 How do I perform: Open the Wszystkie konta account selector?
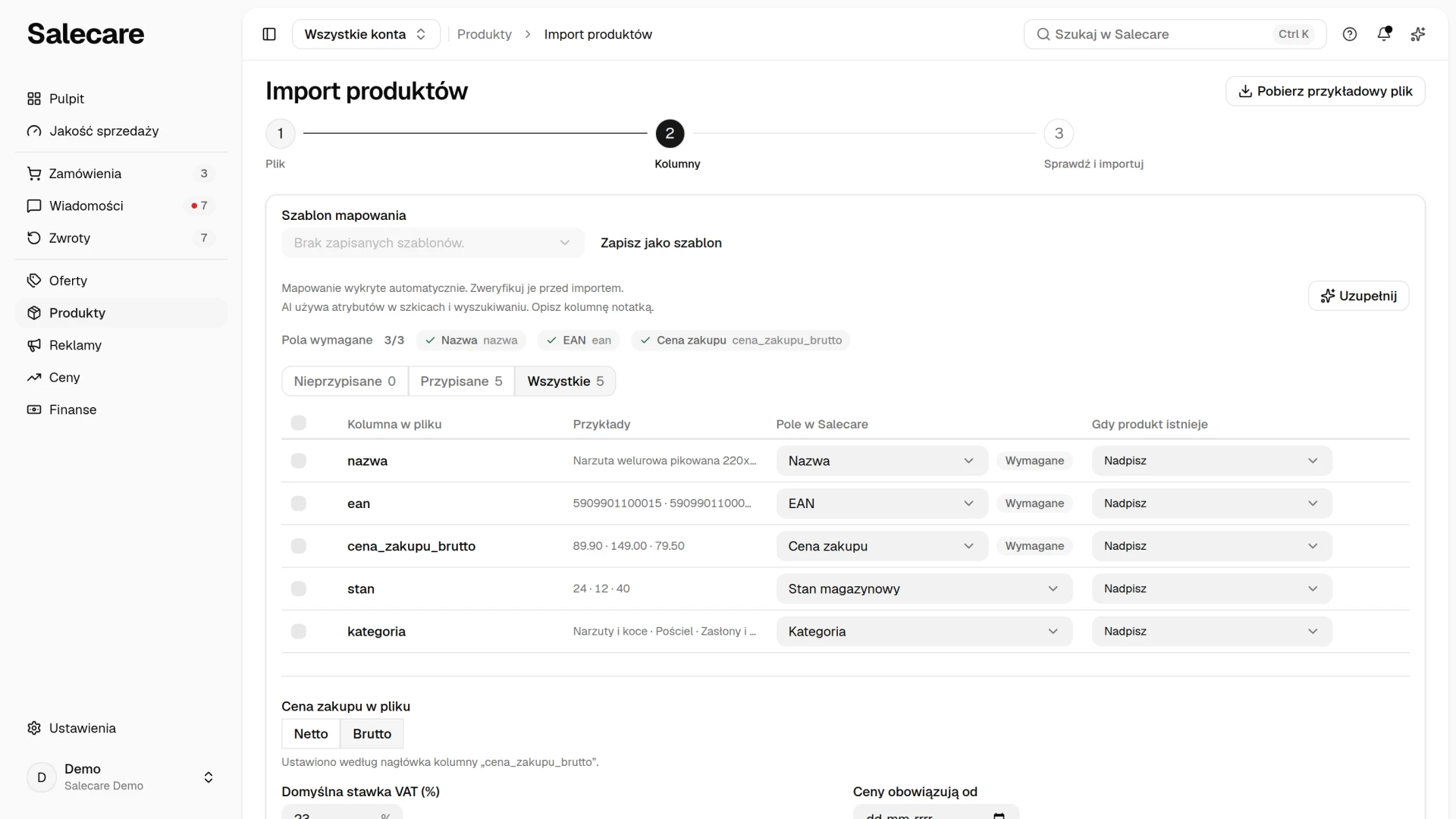point(366,34)
